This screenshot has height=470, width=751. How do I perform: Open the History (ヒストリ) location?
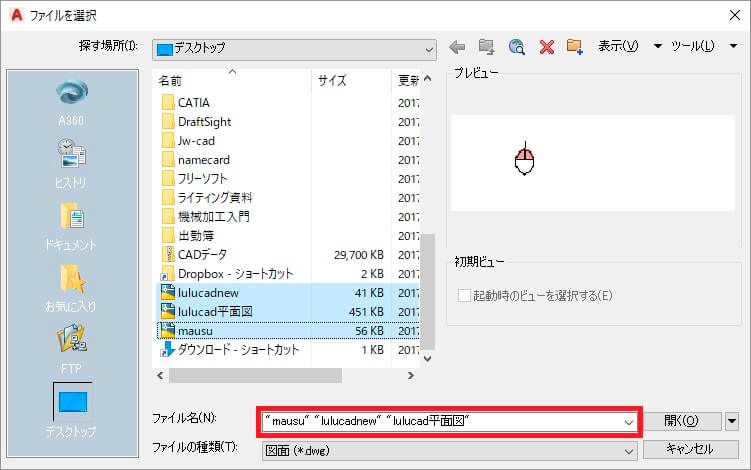point(71,163)
